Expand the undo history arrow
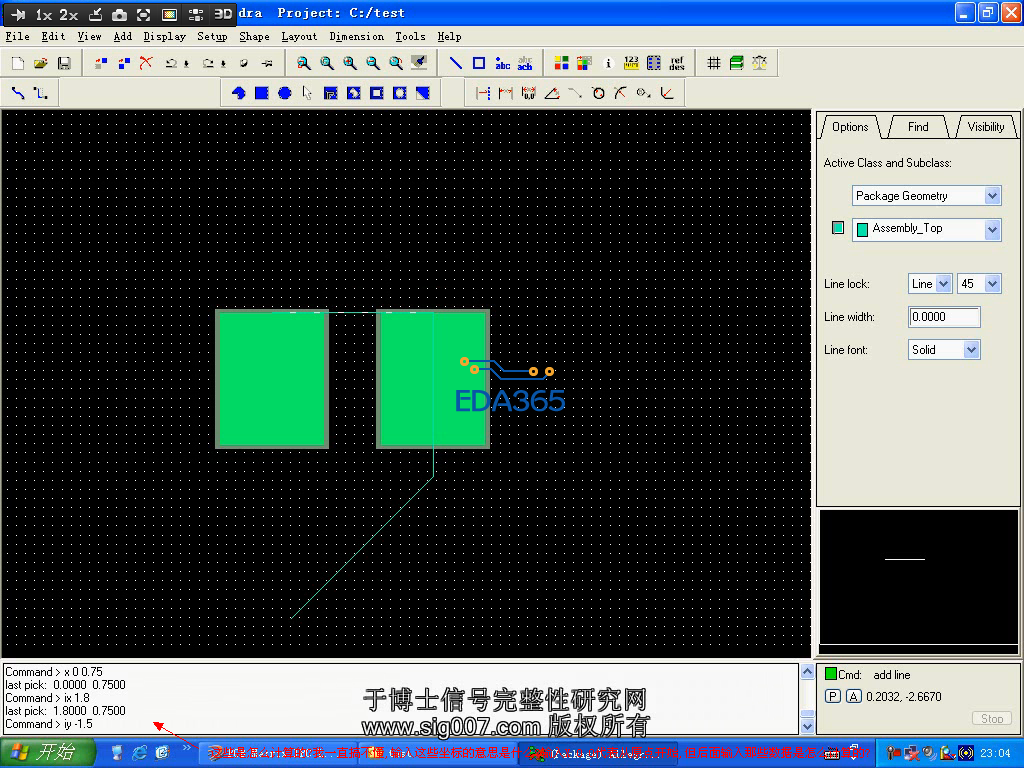This screenshot has width=1024, height=768. click(x=187, y=64)
